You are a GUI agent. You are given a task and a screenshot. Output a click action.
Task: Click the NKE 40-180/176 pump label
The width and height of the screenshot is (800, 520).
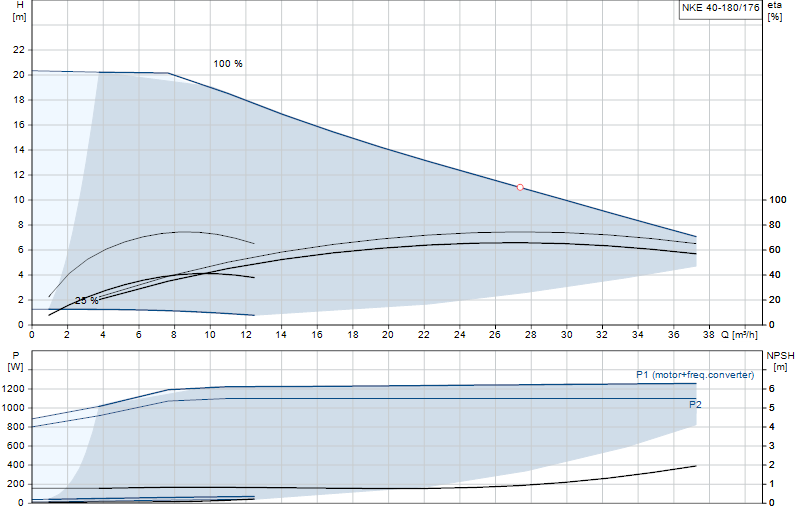click(x=720, y=8)
